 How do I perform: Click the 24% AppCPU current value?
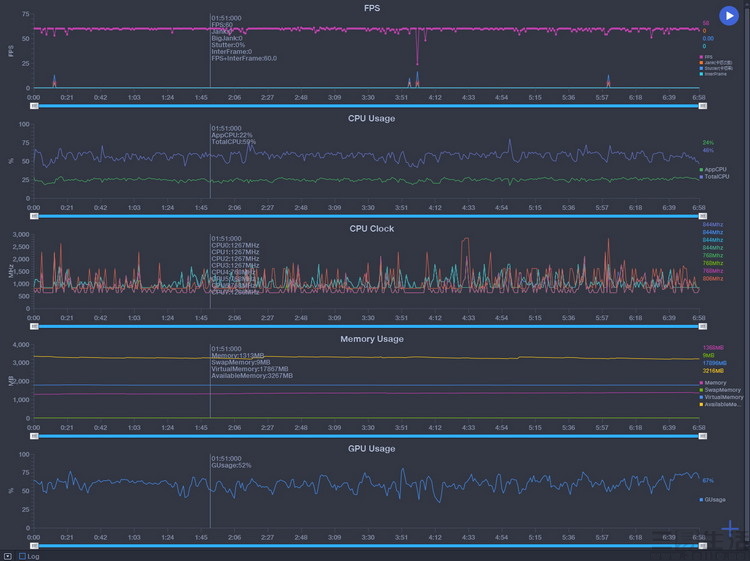point(708,143)
